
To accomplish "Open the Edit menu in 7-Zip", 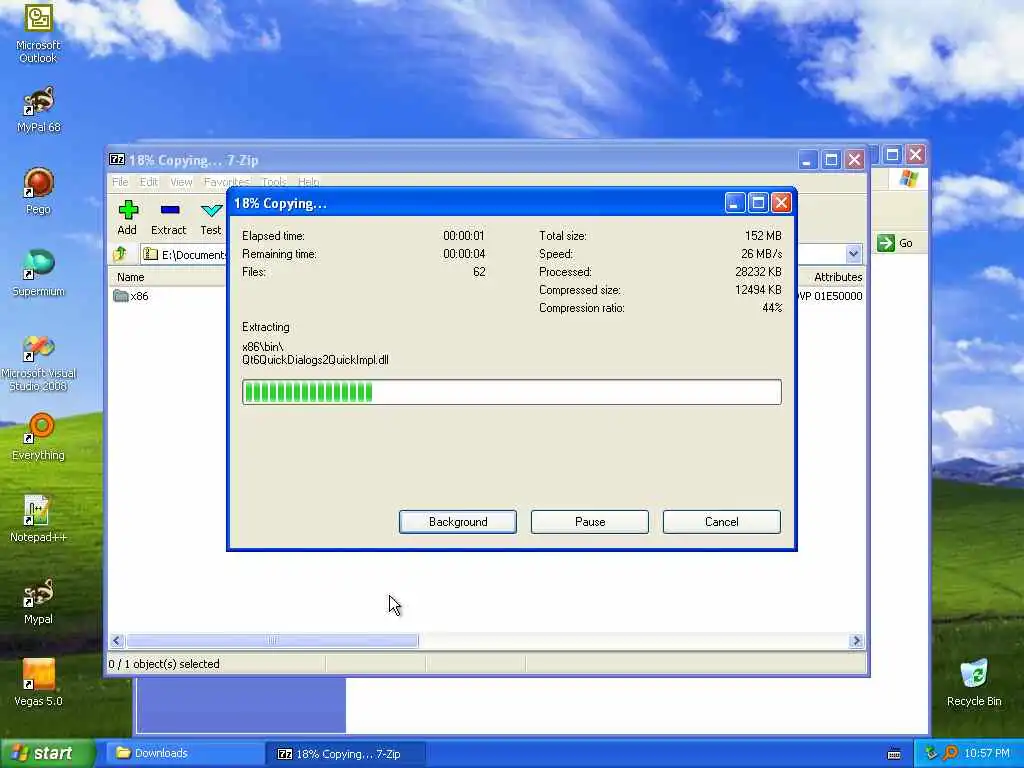I will coord(148,182).
